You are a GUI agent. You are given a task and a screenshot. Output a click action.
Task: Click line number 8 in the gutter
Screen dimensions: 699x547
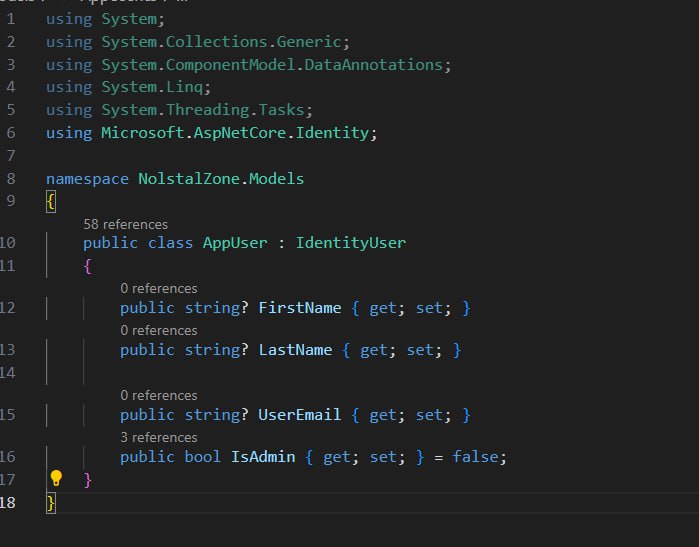[x=11, y=179]
